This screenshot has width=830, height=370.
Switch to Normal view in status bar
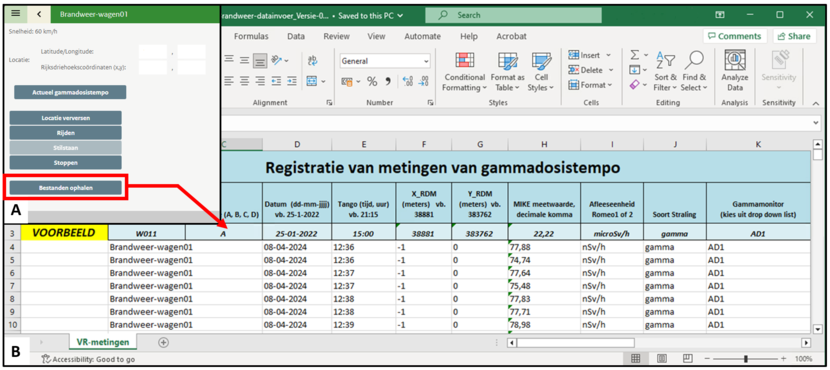pyautogui.click(x=636, y=358)
